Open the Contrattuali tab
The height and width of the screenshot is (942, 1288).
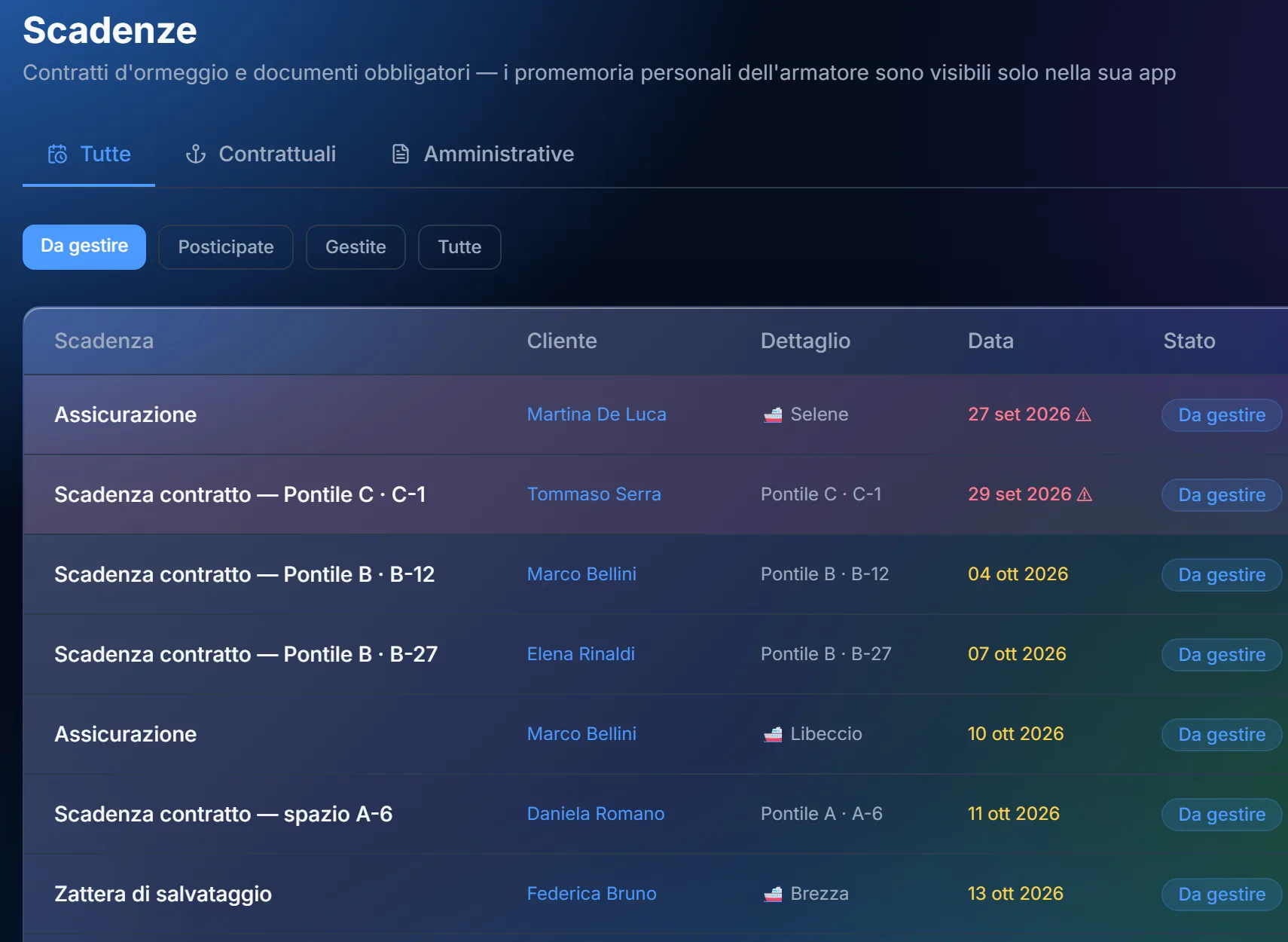coord(261,154)
